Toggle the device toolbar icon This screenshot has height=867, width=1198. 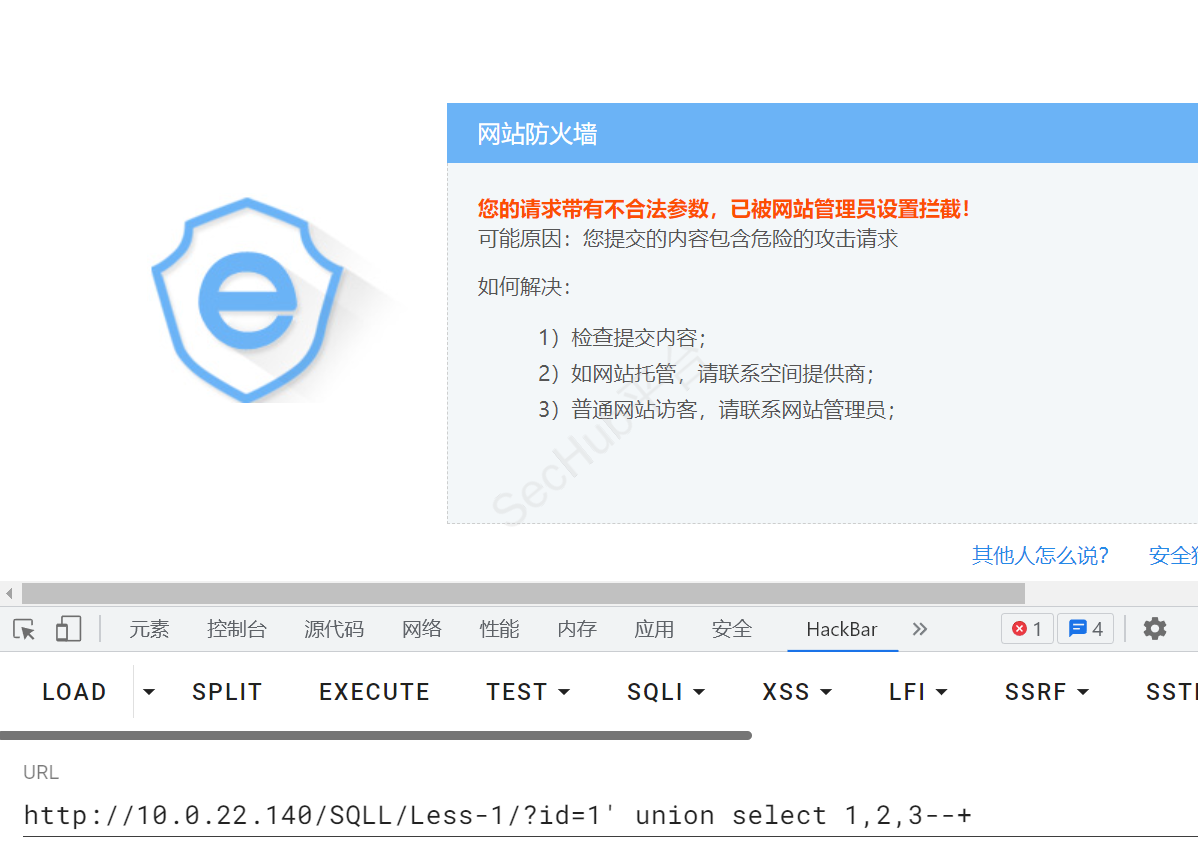pos(68,629)
